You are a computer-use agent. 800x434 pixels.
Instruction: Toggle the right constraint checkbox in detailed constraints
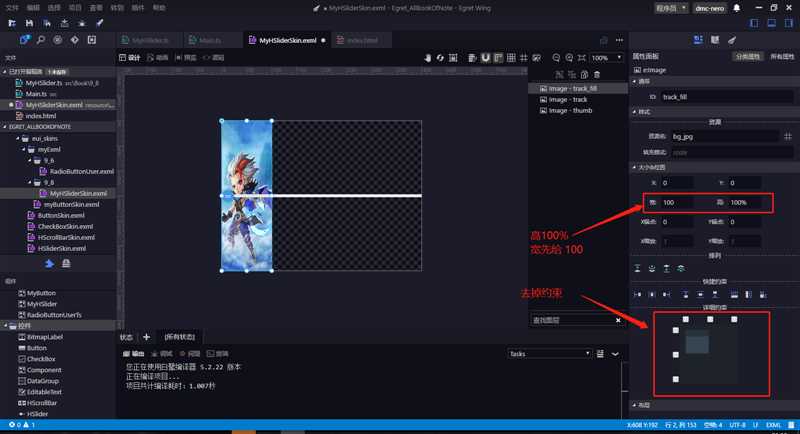[734, 319]
